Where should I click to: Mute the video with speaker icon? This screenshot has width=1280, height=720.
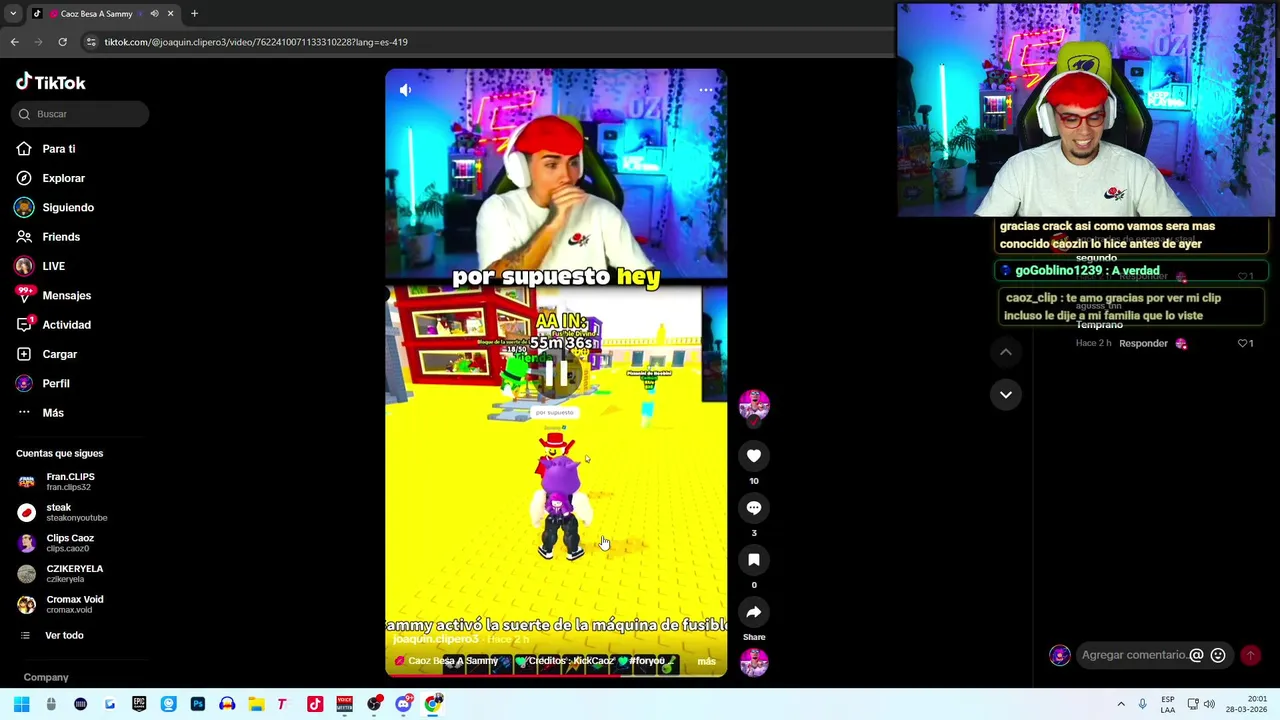pyautogui.click(x=405, y=90)
